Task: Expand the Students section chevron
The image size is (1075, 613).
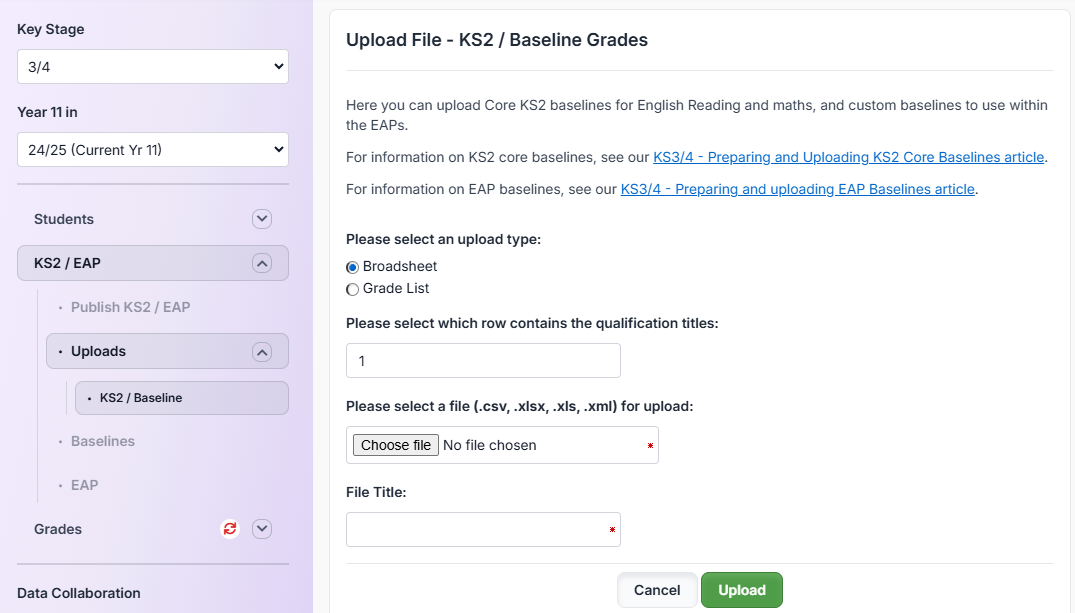Action: pyautogui.click(x=262, y=219)
